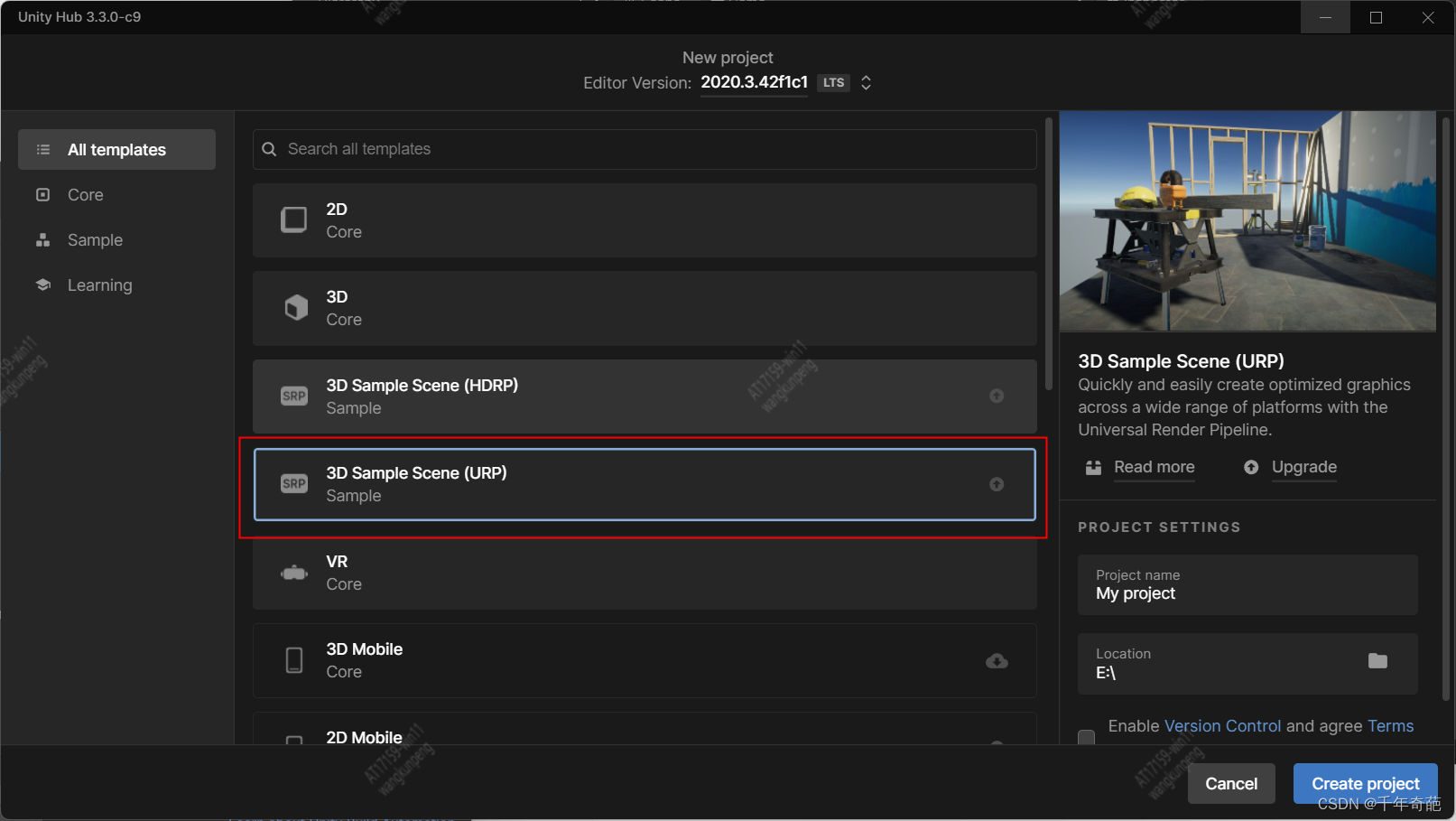This screenshot has height=821, width=1456.
Task: Edit the Project name field
Action: click(x=1247, y=585)
